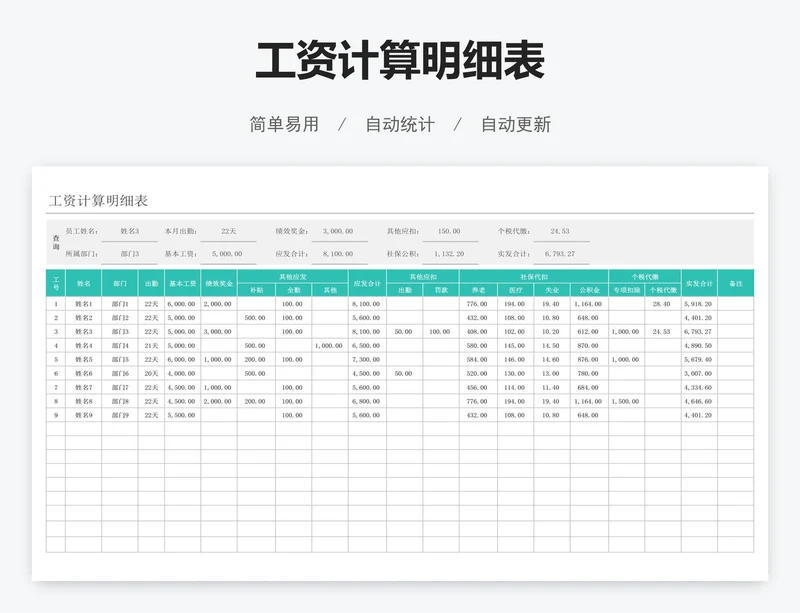800x613 pixels.
Task: Select the 50.00 出勤 deduction of 姓名6
Action: pos(404,374)
